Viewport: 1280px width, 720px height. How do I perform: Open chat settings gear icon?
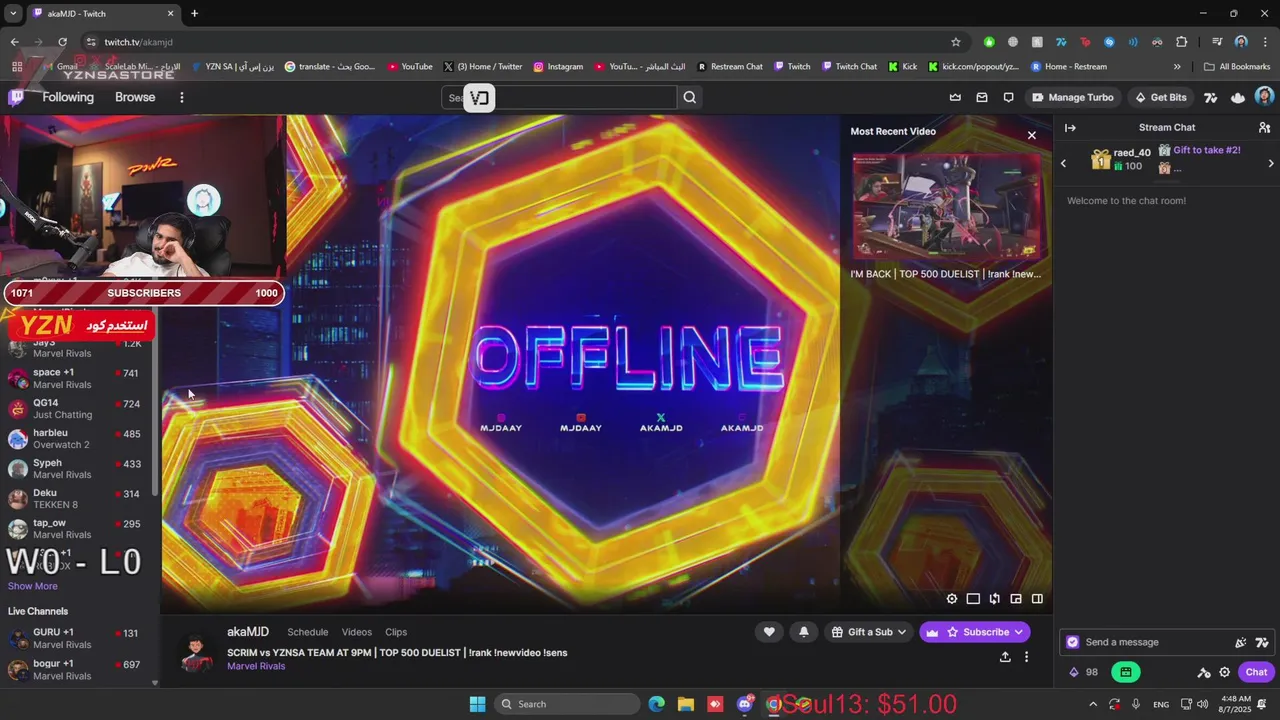pos(1225,672)
